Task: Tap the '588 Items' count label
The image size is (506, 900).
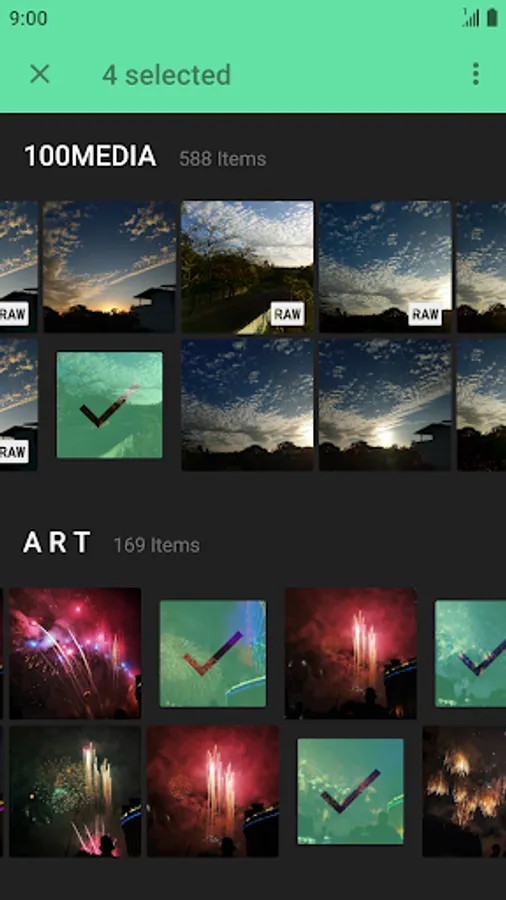Action: tap(223, 159)
